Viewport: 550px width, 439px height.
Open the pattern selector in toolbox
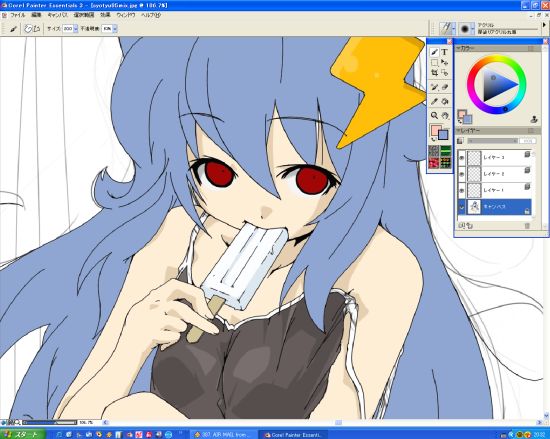coord(434,163)
